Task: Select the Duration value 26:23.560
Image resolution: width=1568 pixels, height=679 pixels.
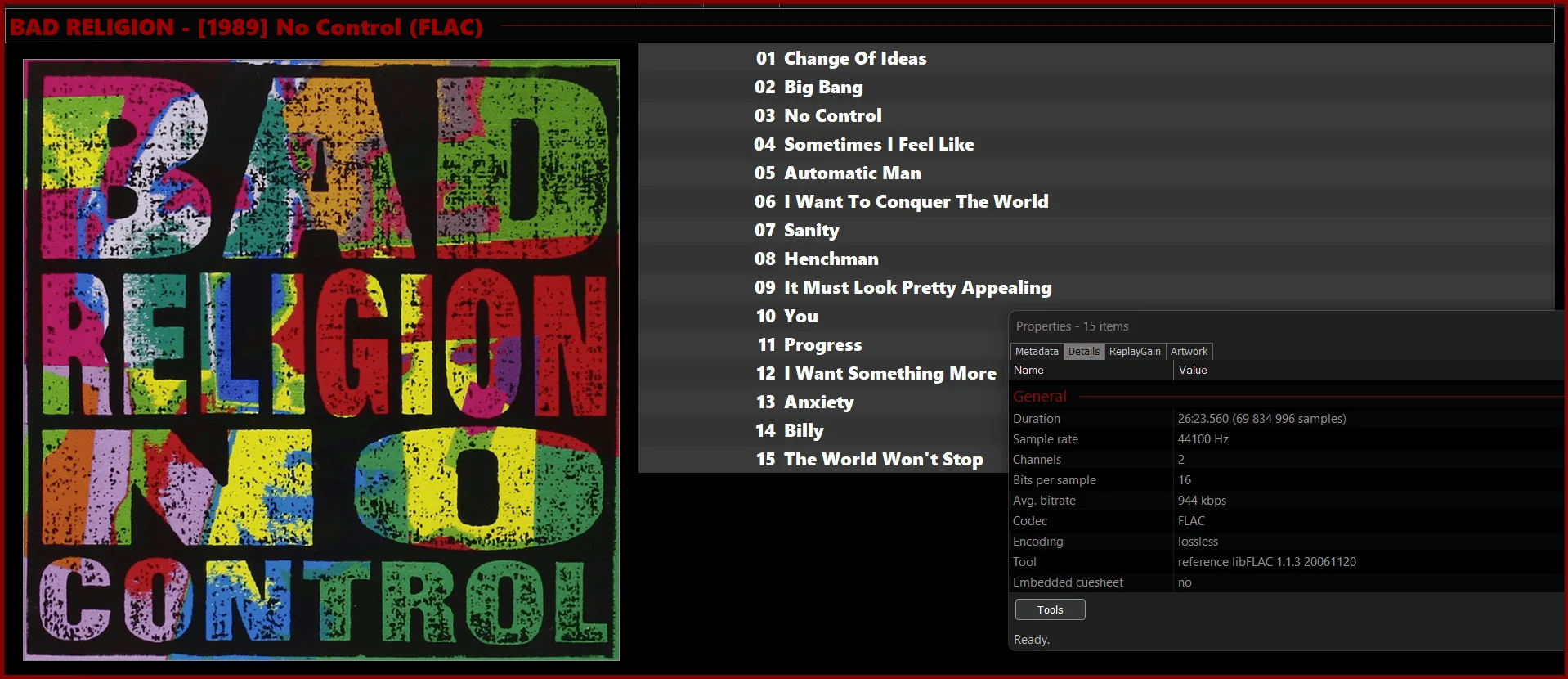Action: point(1261,419)
